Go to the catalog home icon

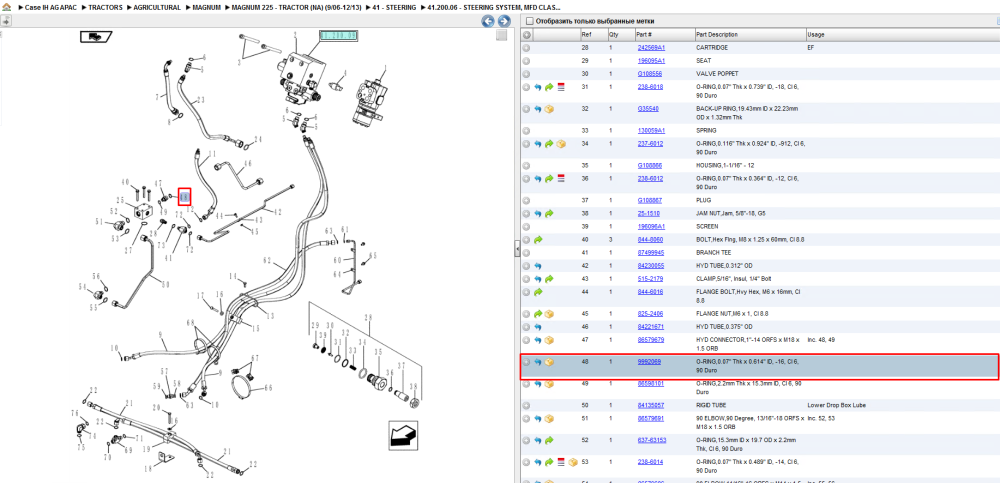coord(6,8)
